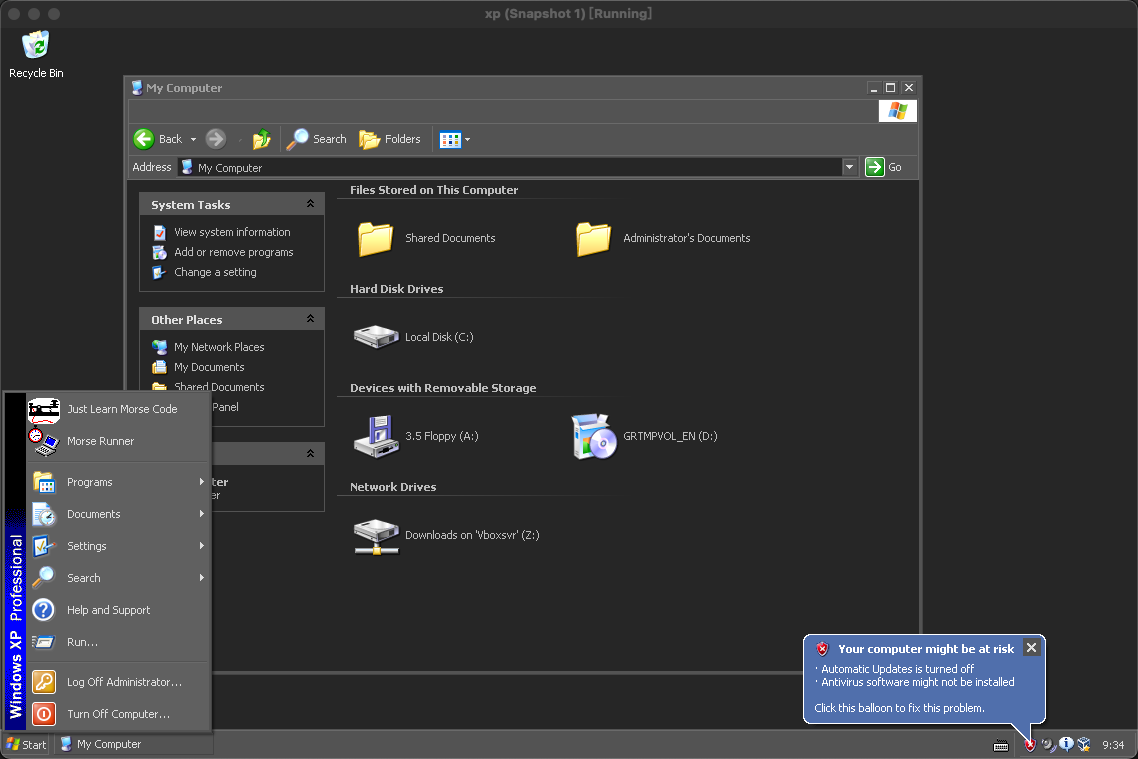The height and width of the screenshot is (759, 1138).
Task: Click the Address bar field
Action: (510, 167)
